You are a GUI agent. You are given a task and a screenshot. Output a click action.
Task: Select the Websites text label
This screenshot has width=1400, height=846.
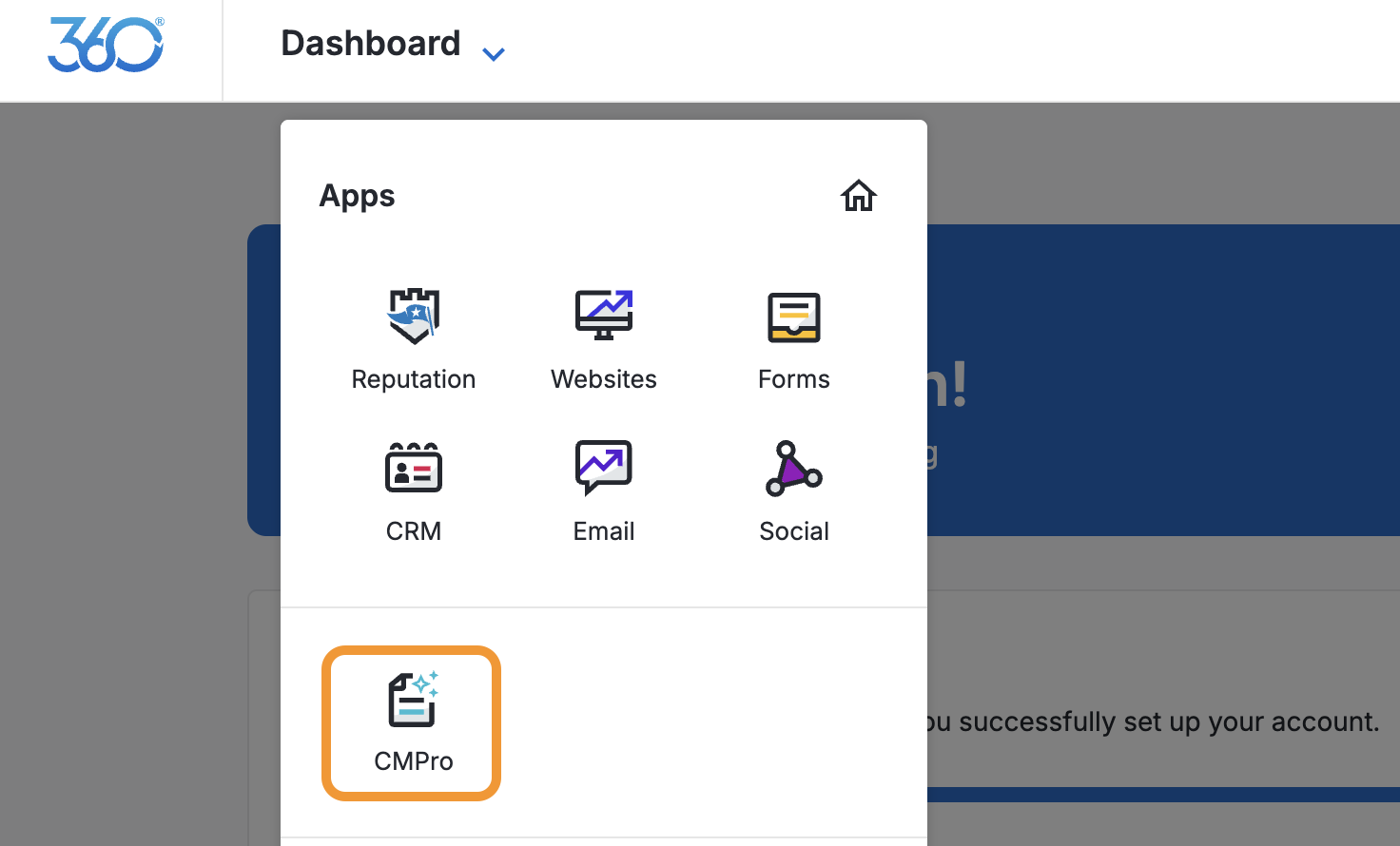pyautogui.click(x=604, y=379)
